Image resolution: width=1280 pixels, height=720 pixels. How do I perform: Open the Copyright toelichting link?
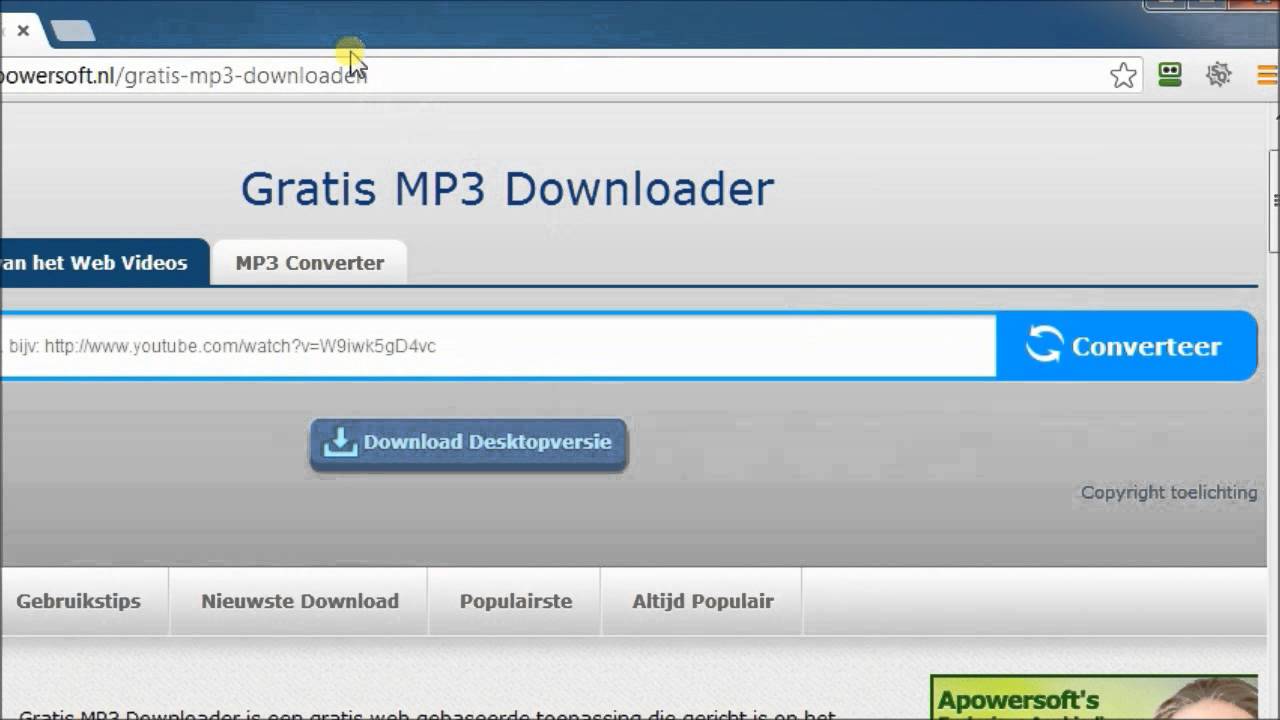coord(1169,492)
